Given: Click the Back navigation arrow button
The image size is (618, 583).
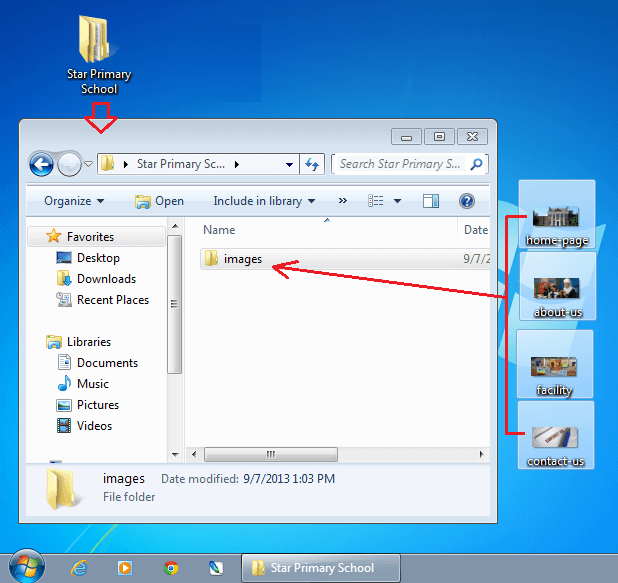Looking at the screenshot, I should (x=41, y=164).
